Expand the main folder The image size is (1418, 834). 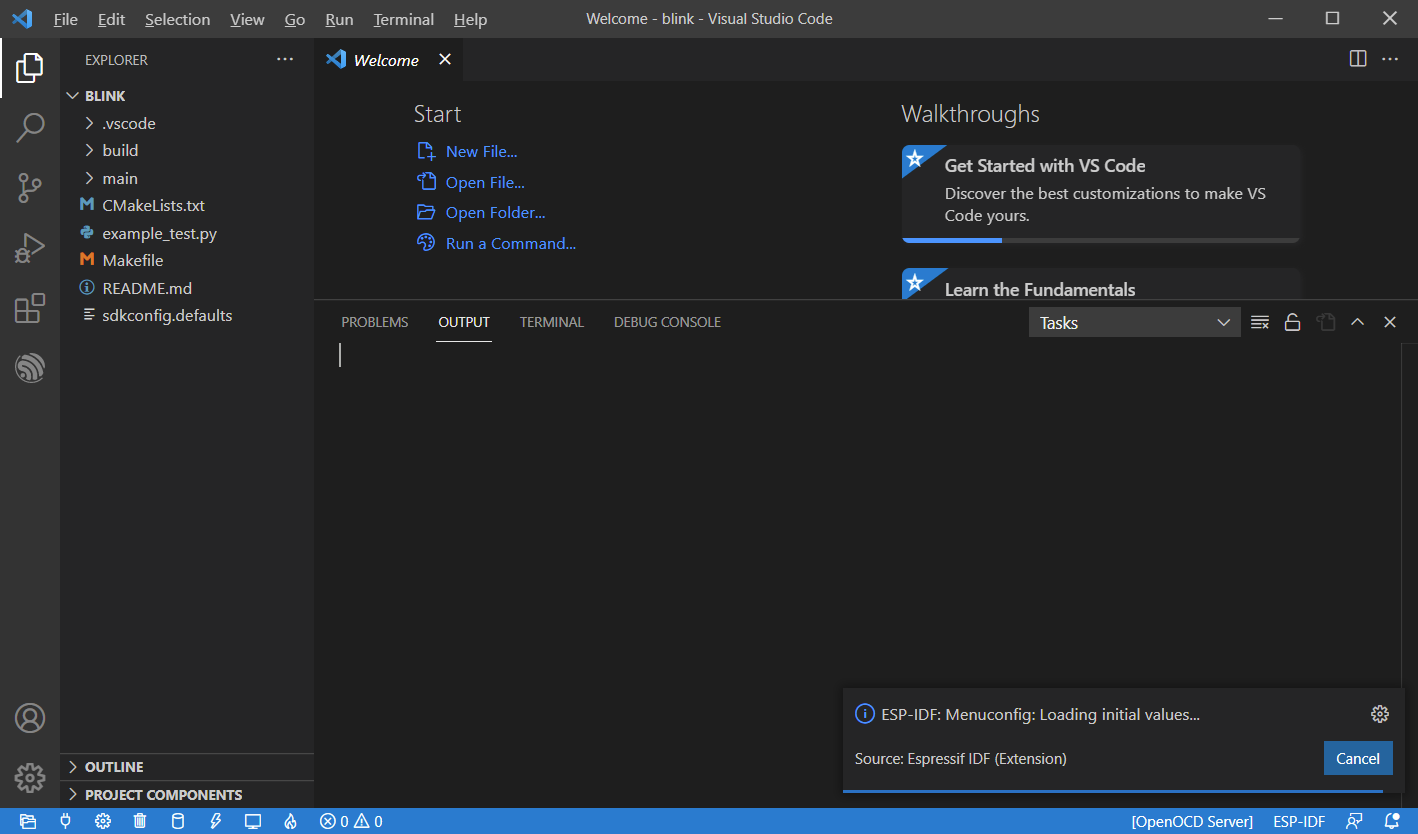click(187, 178)
